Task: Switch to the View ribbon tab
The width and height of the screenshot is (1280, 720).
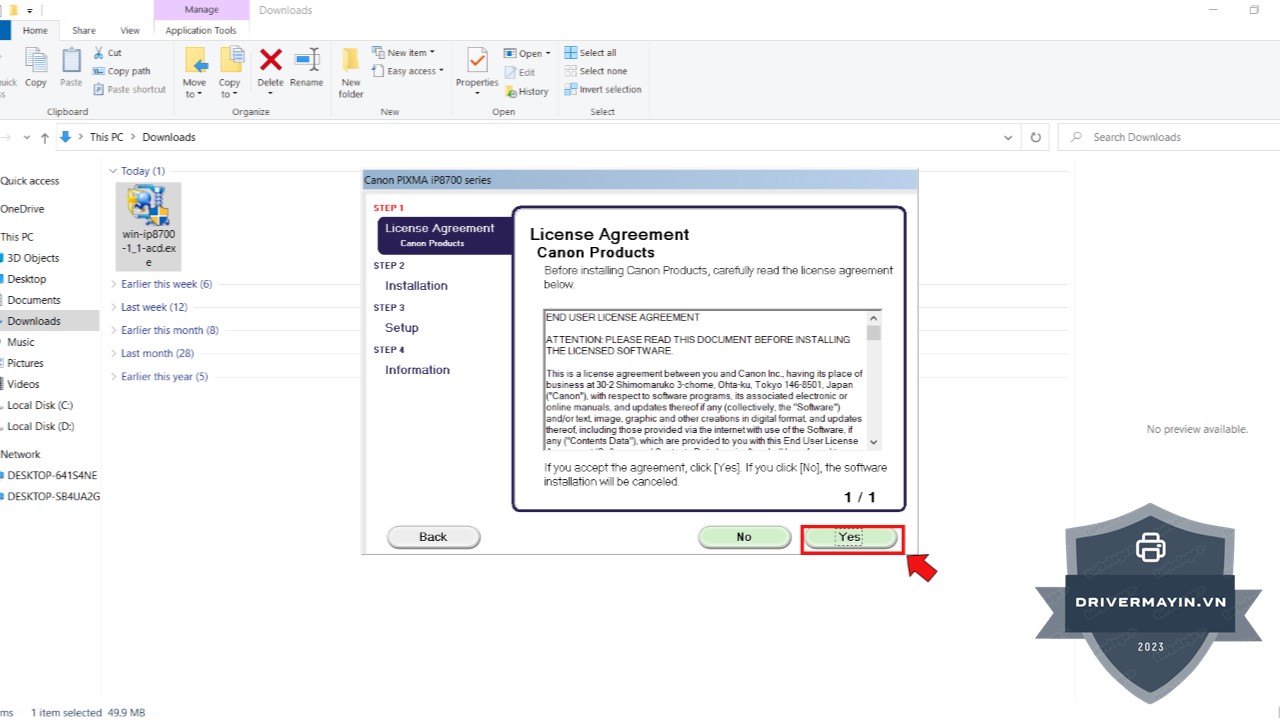Action: coord(130,31)
